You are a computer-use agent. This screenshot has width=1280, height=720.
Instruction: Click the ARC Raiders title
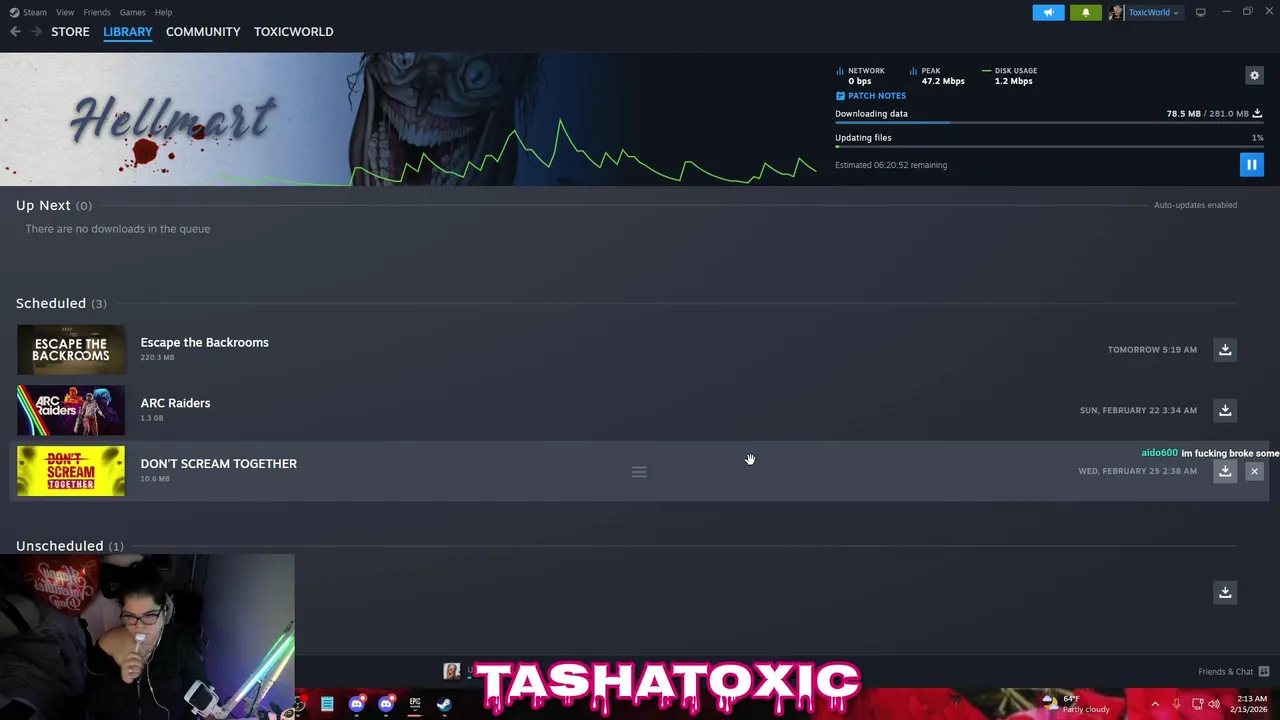click(x=175, y=403)
